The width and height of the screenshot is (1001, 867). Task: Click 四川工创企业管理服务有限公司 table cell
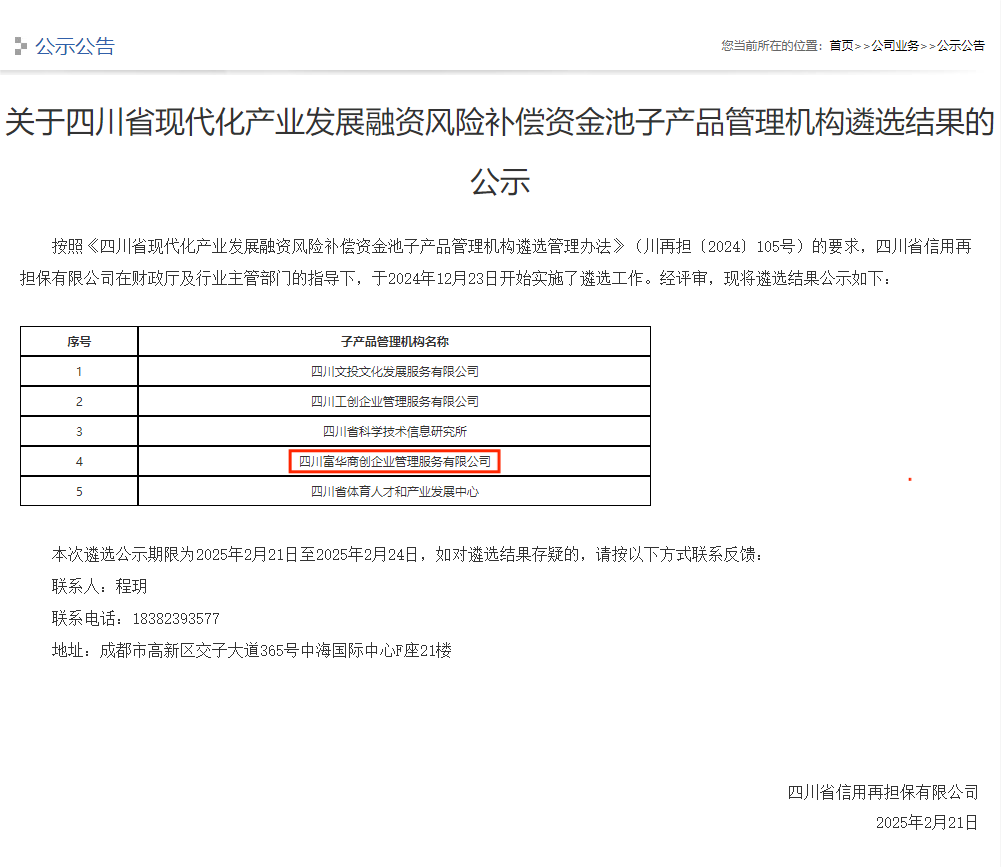point(395,402)
